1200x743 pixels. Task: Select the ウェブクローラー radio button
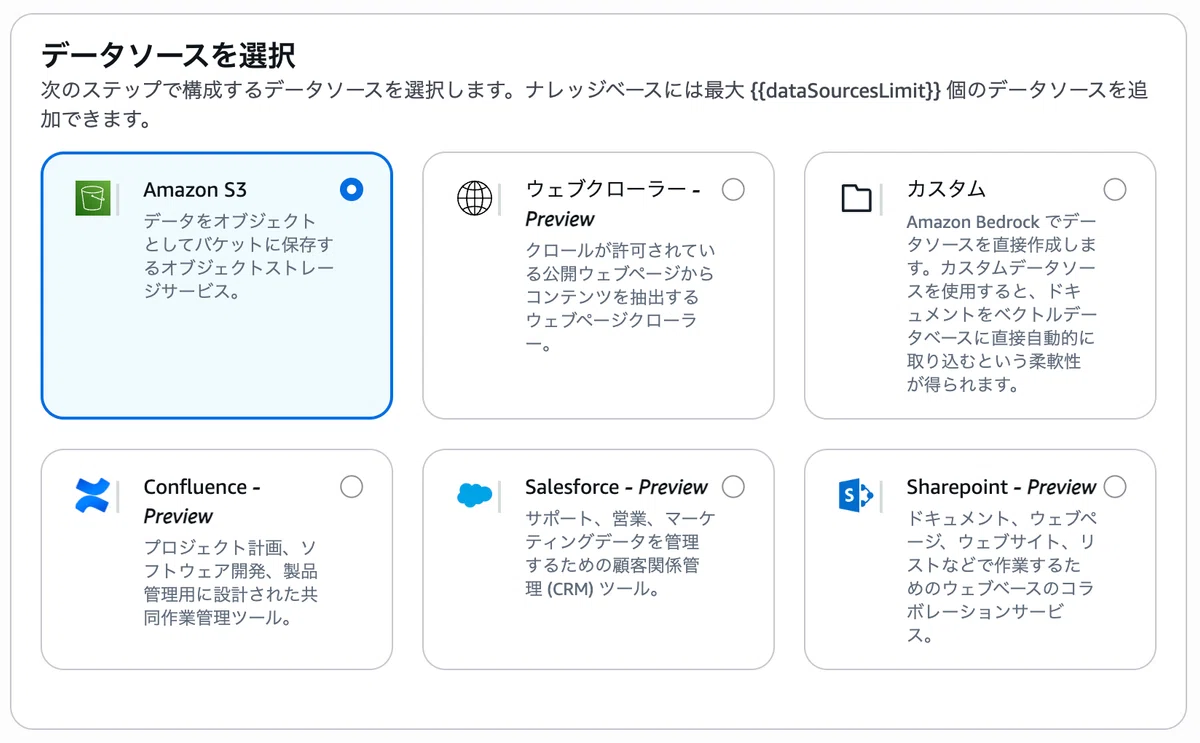(733, 189)
